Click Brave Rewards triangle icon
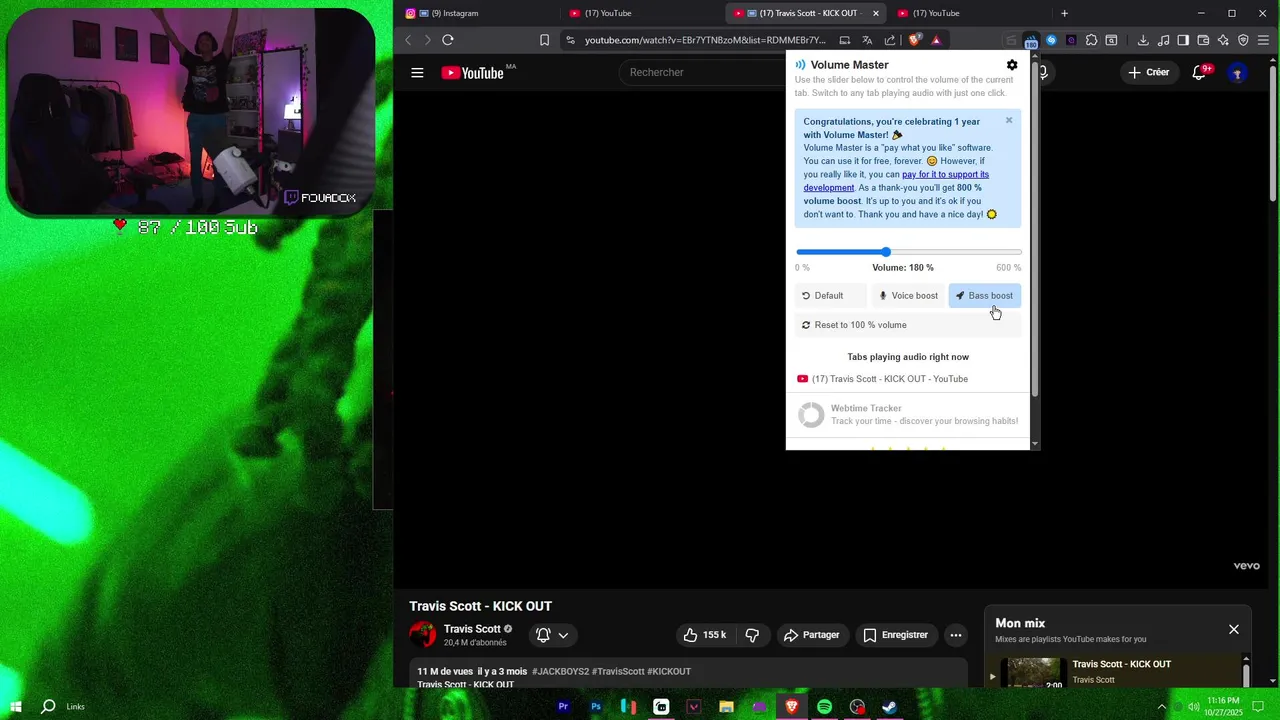Viewport: 1280px width, 720px height. pyautogui.click(x=936, y=40)
